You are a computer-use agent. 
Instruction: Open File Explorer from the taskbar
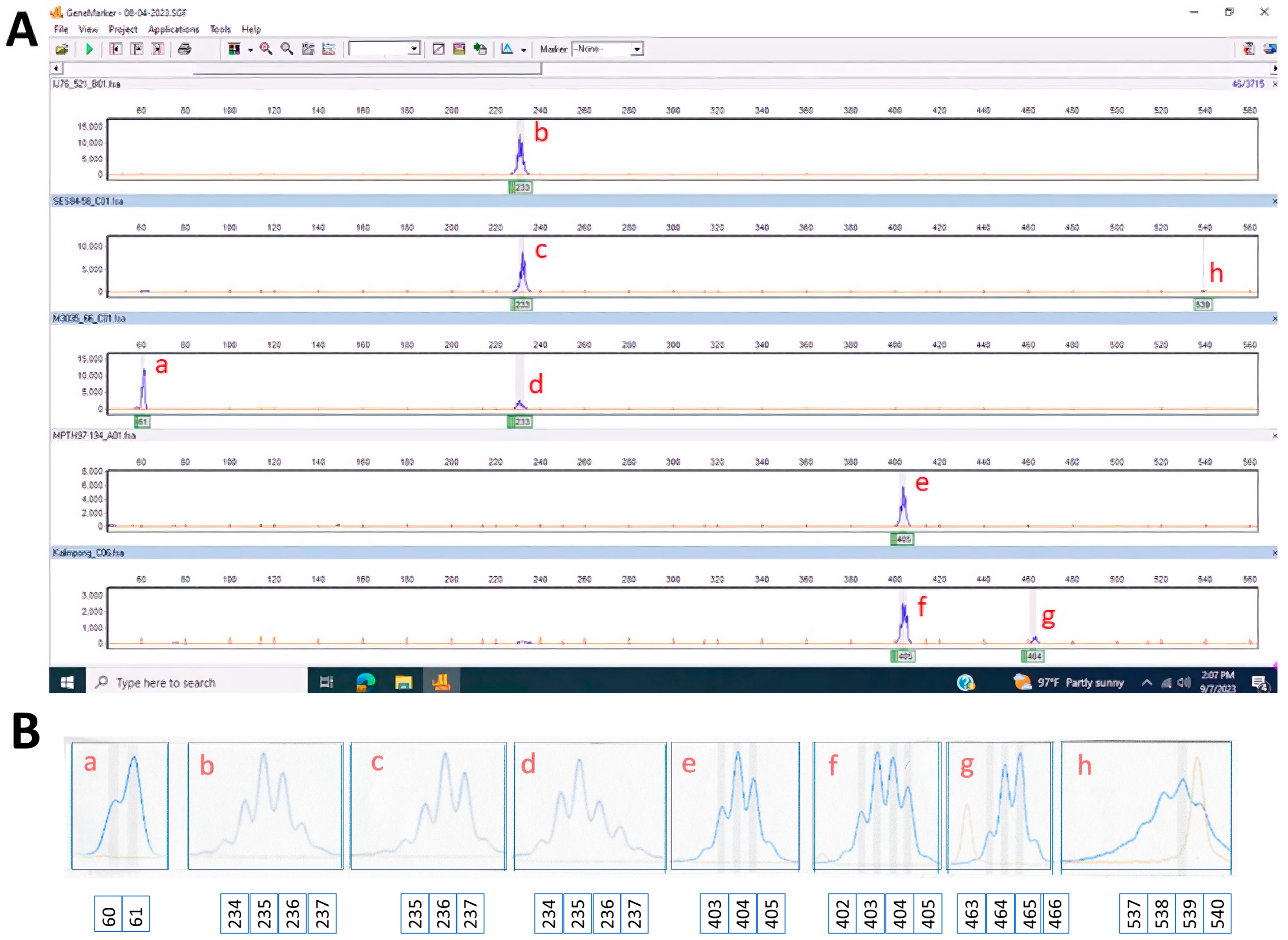pos(403,682)
